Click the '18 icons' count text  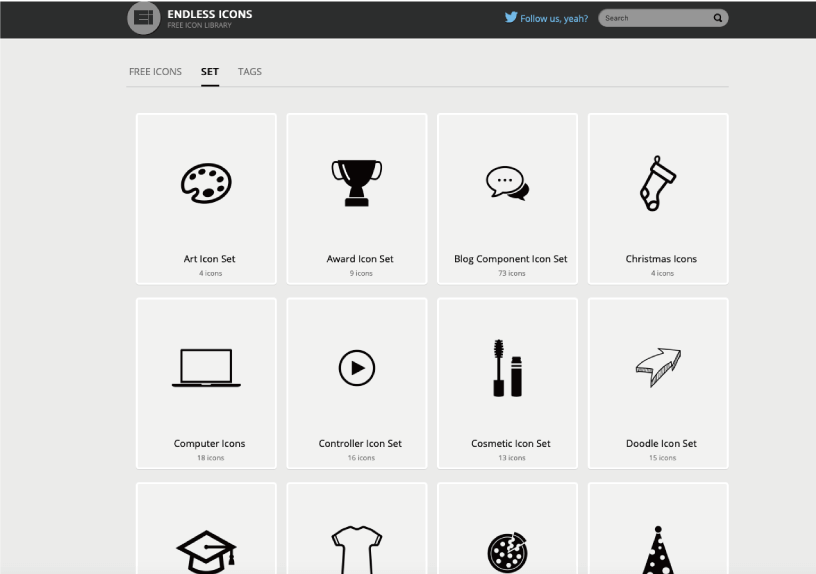click(210, 458)
